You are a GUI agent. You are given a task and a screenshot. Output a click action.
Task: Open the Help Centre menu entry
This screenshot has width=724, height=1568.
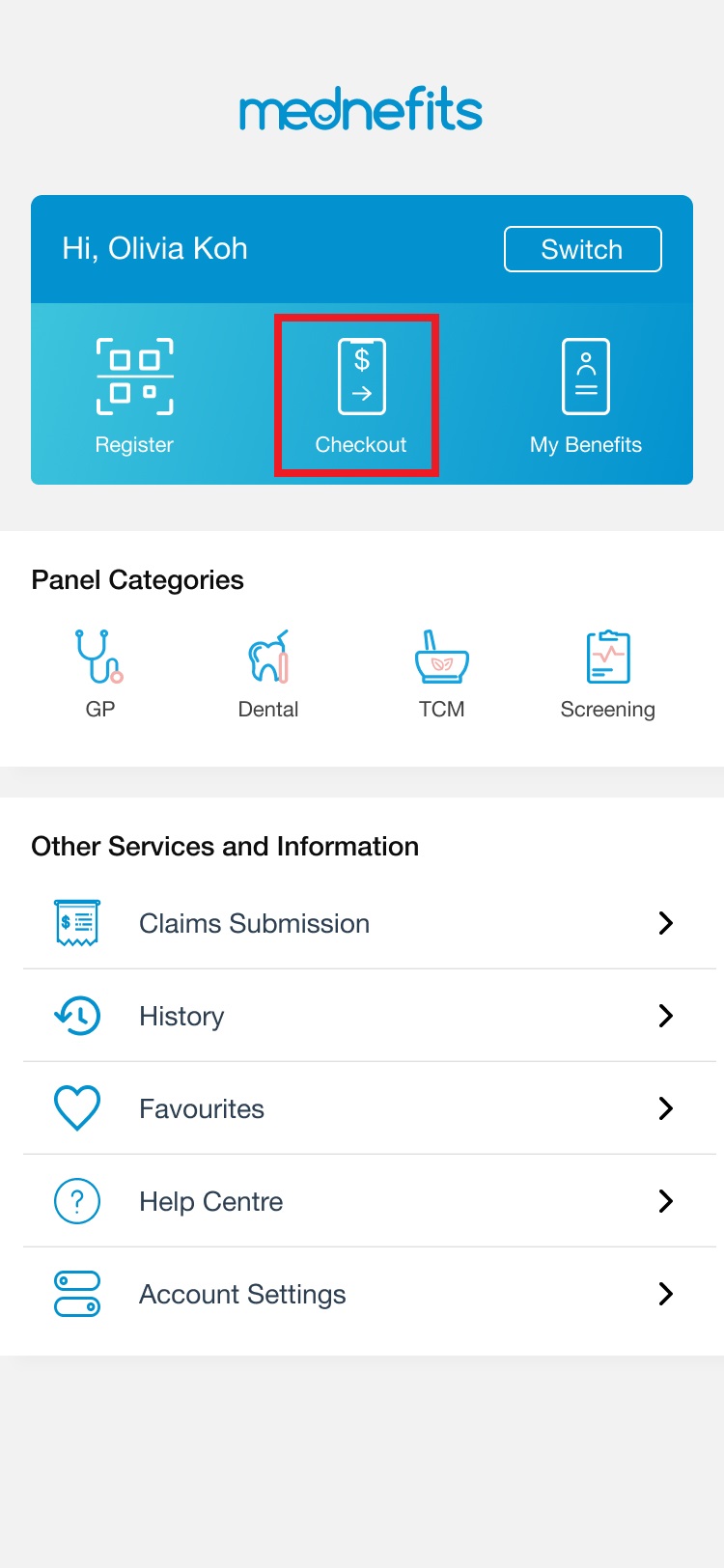211,1201
